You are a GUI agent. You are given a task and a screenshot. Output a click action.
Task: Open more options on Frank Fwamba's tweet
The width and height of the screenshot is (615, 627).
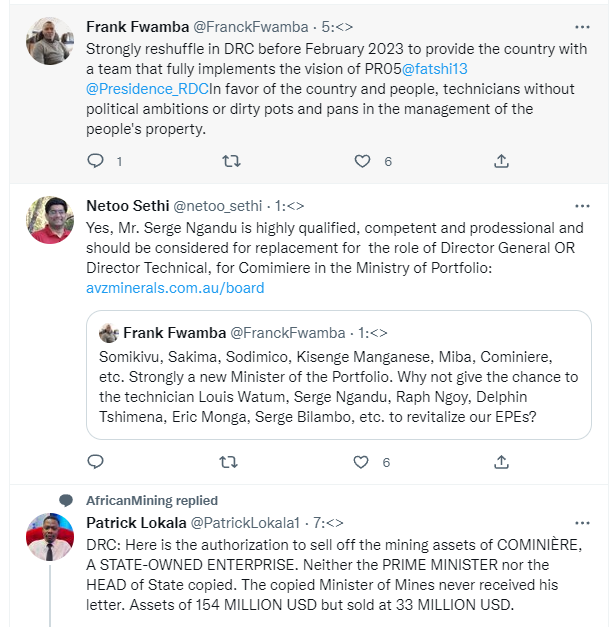(x=582, y=26)
